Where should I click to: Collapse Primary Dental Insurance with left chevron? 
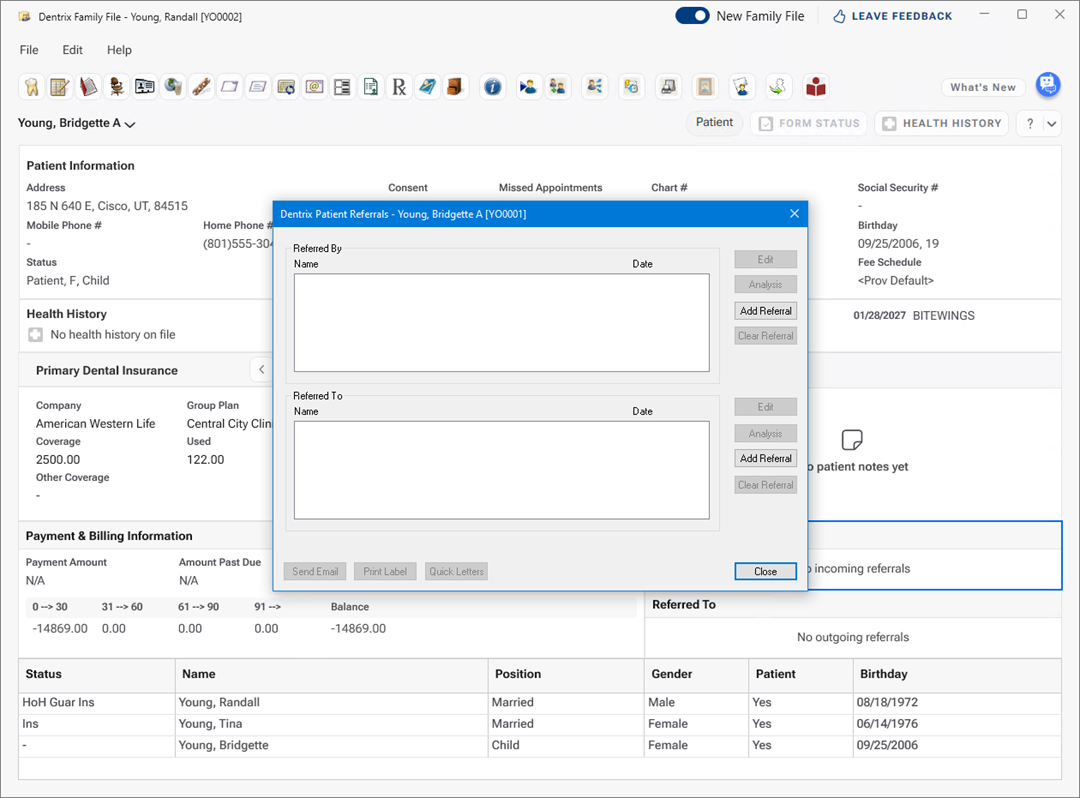pyautogui.click(x=262, y=370)
